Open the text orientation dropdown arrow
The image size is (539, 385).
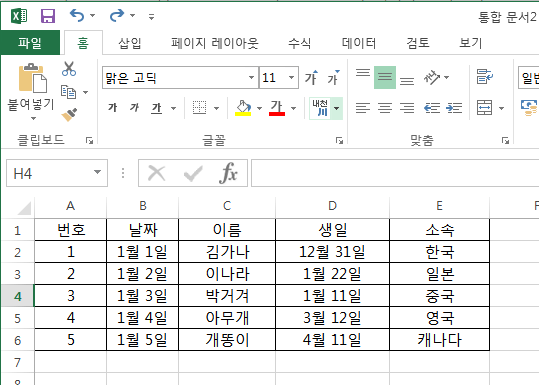[447, 77]
